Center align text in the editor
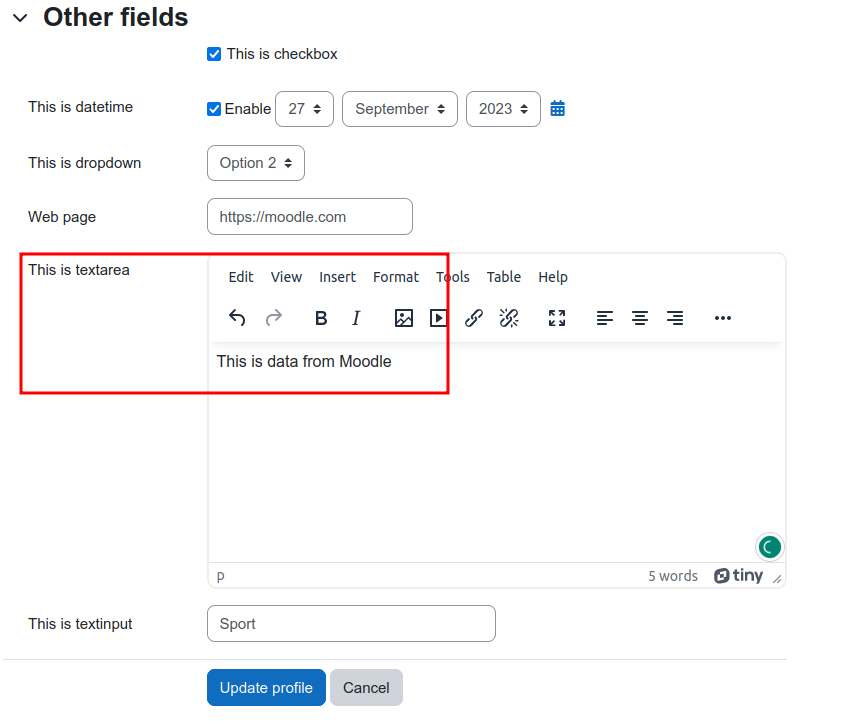 point(640,318)
